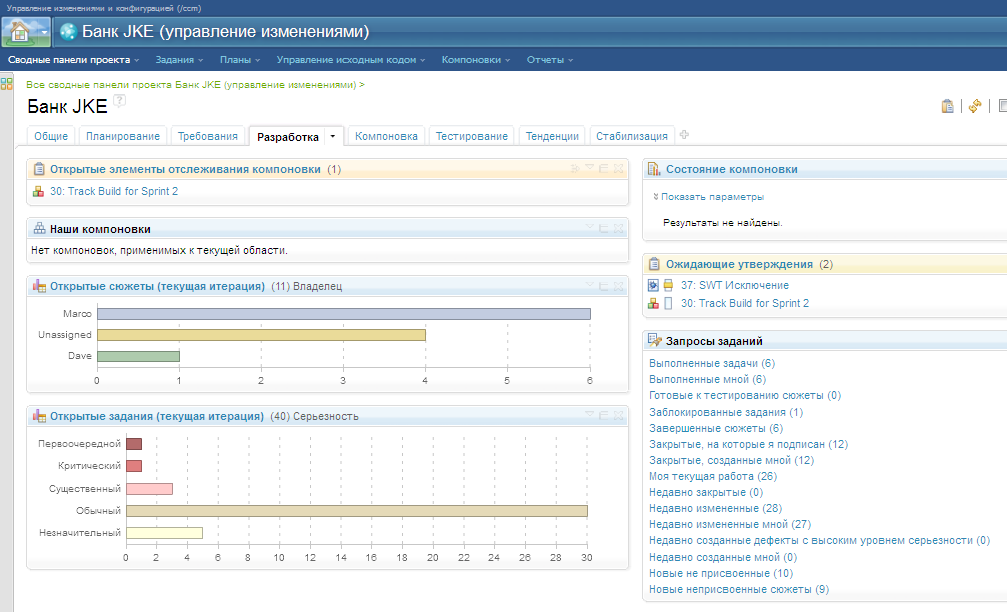Open the Планы menu
Screen dimensions: 1007x612
pyautogui.click(x=240, y=60)
